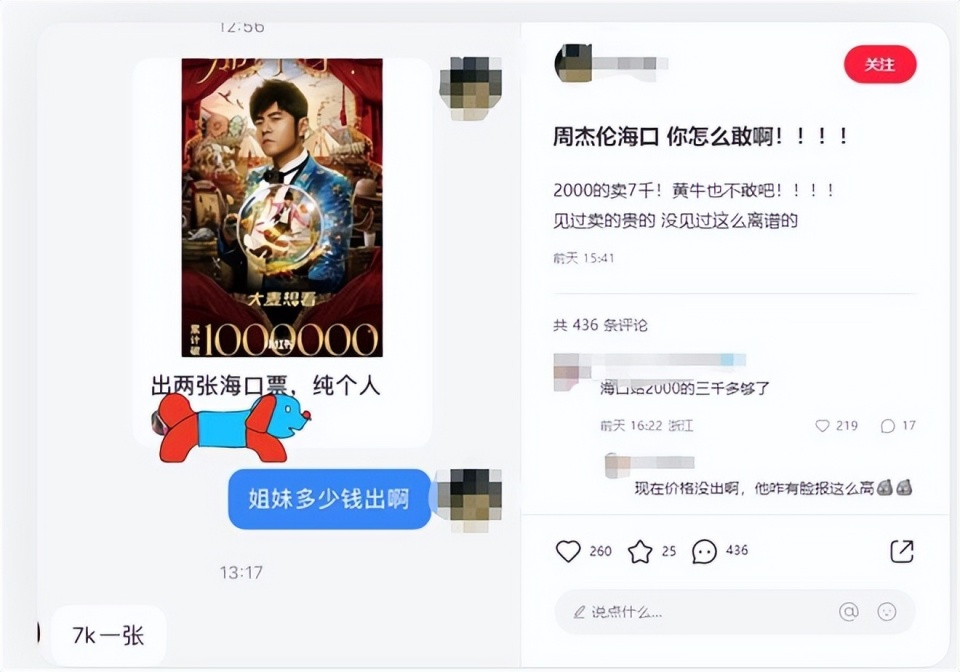The image size is (960, 672).
Task: Like the post with the heart icon
Action: [x=568, y=551]
